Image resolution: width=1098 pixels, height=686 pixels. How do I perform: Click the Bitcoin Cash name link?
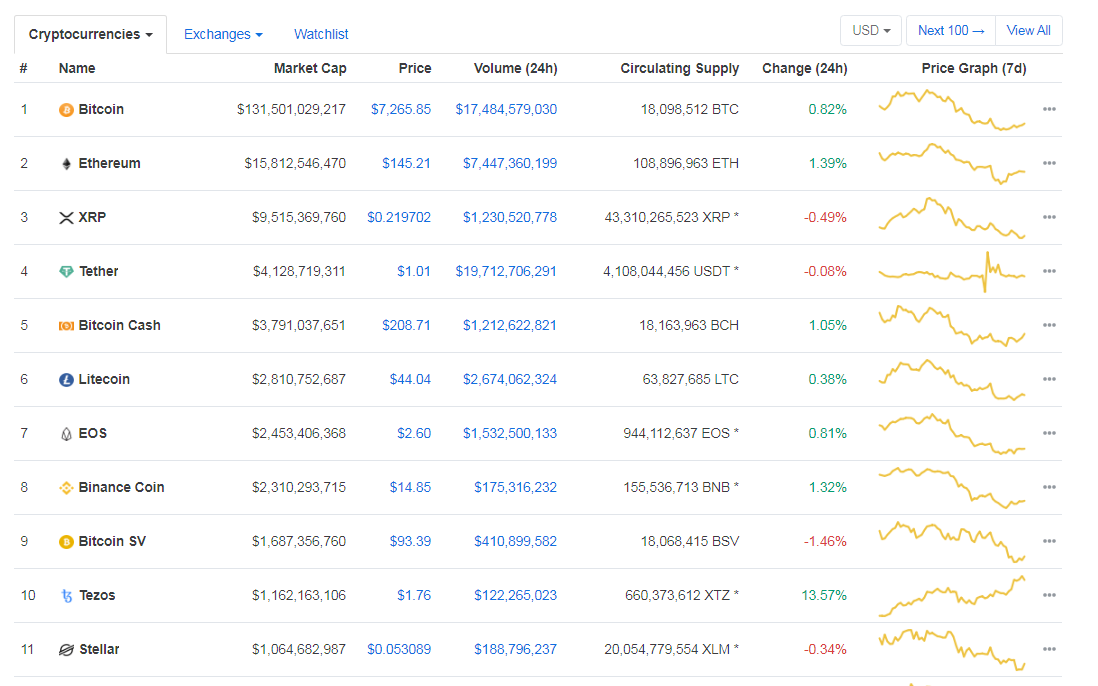point(120,325)
